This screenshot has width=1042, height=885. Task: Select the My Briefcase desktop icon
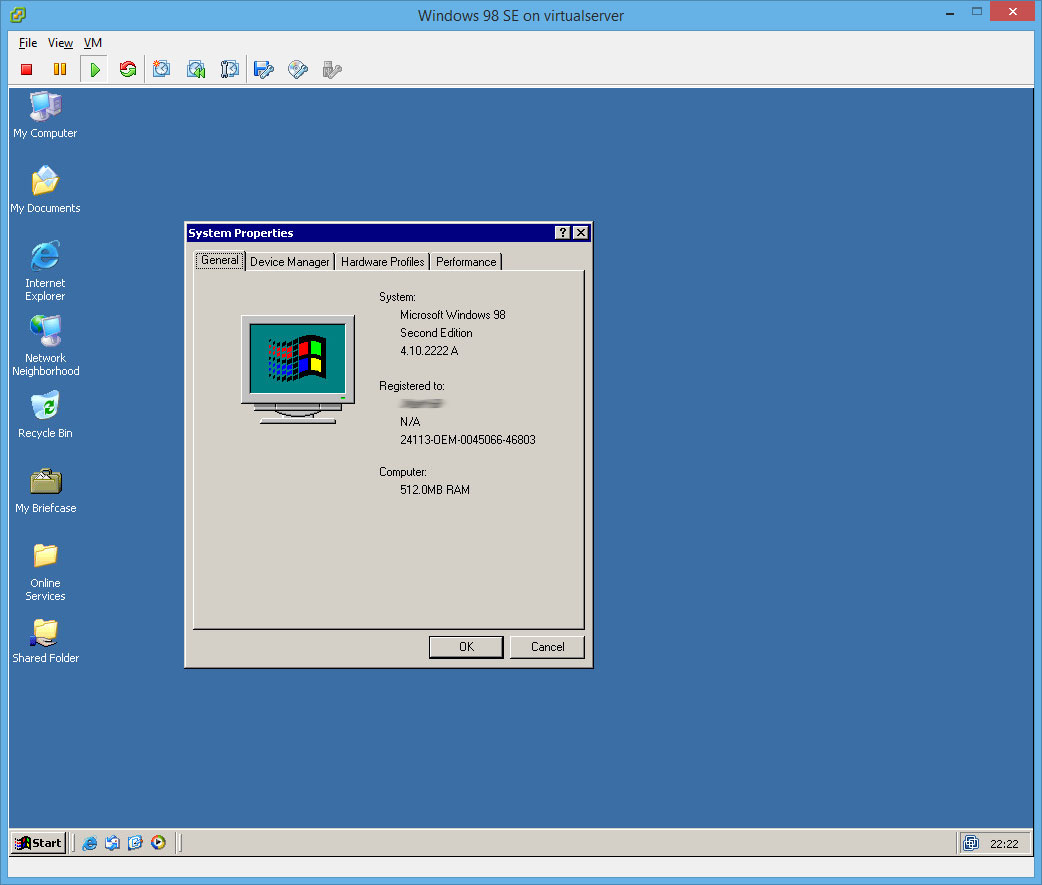(45, 490)
